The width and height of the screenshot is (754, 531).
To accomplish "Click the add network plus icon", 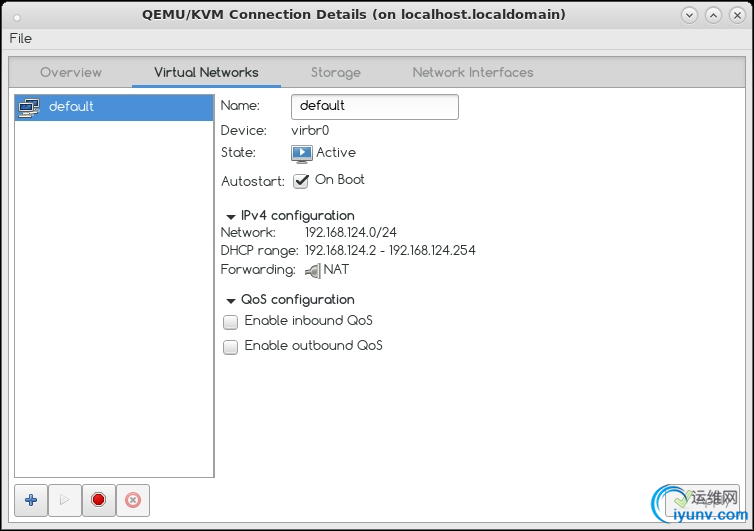I will coord(31,500).
